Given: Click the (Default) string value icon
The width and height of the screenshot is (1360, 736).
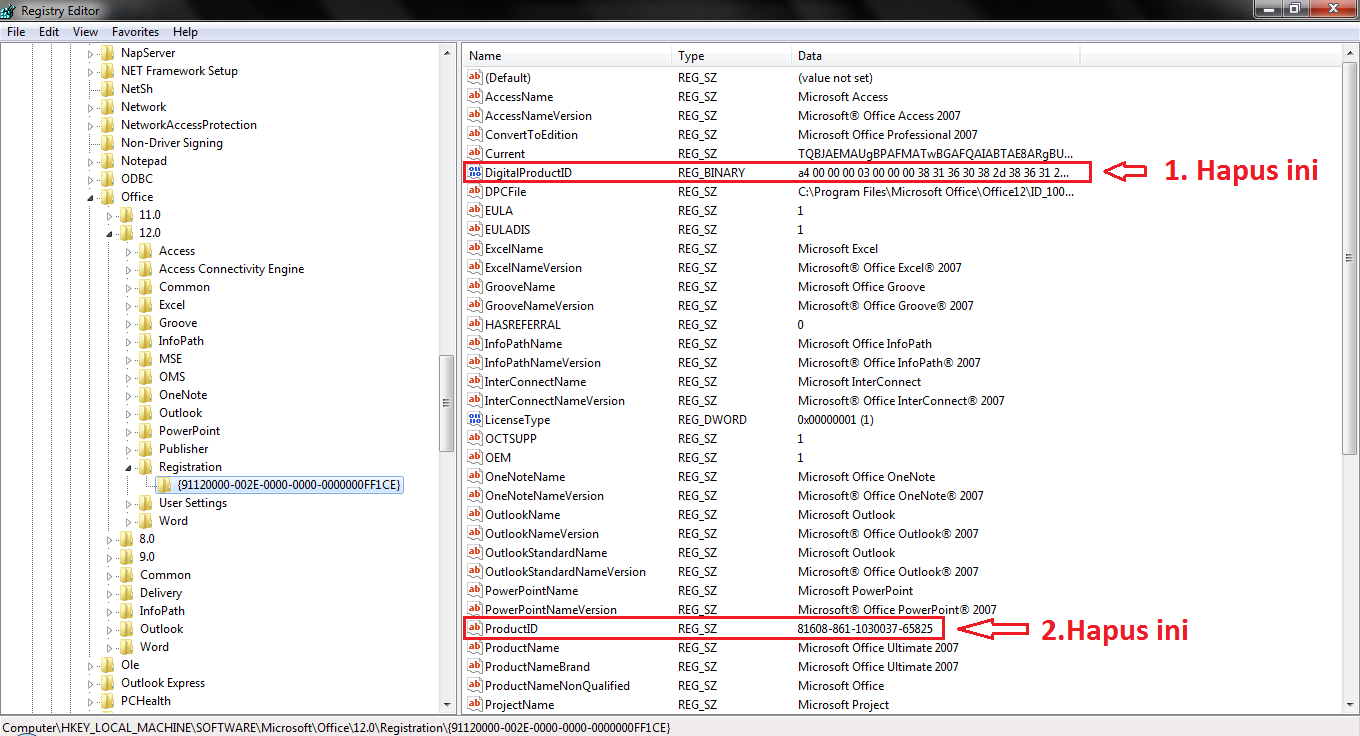Looking at the screenshot, I should 475,78.
